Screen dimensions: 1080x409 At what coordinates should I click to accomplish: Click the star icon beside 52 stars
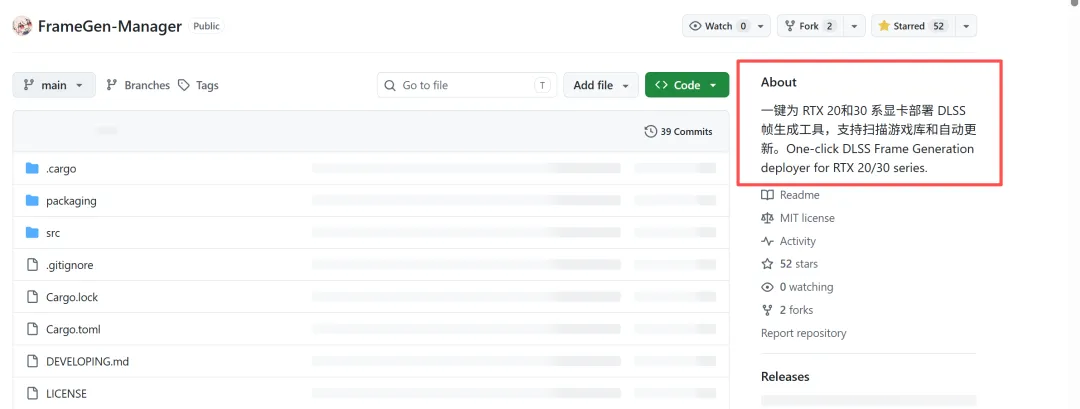tap(767, 264)
